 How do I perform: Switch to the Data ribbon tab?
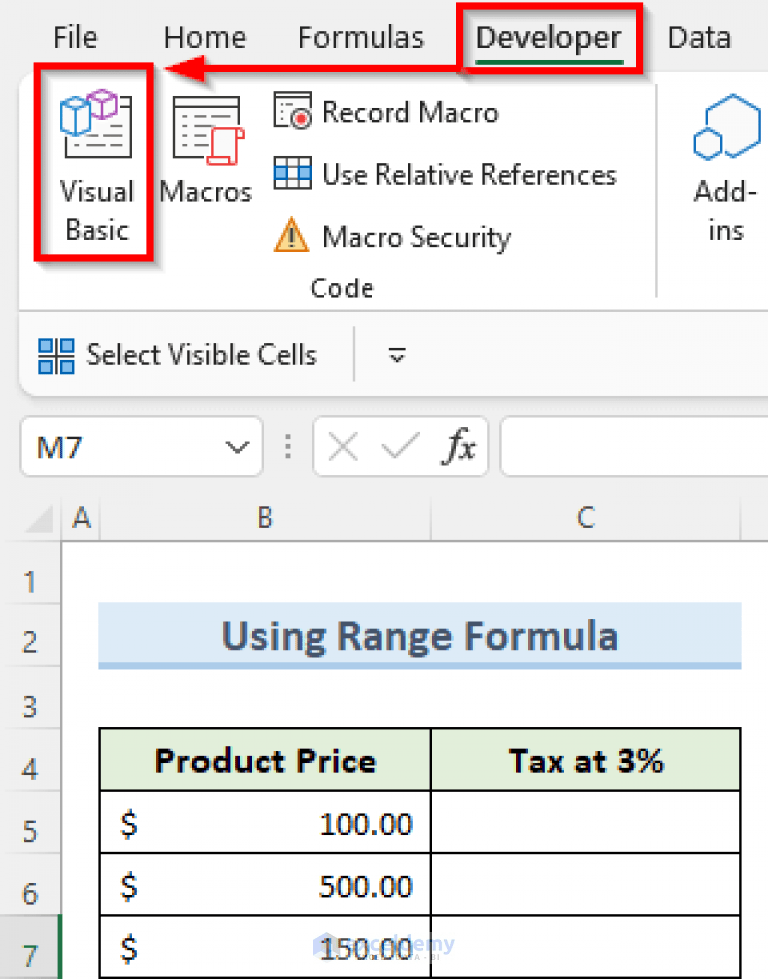[x=699, y=37]
